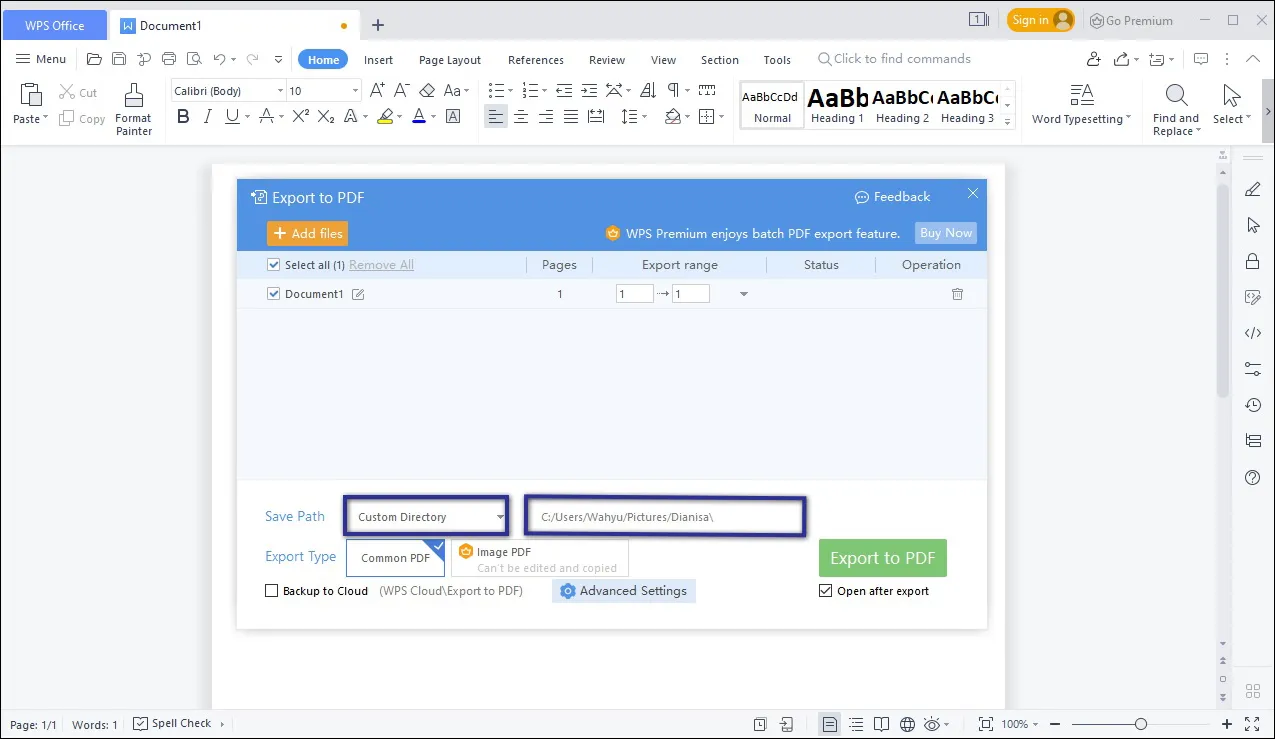Disable Open after export checkbox
1275x739 pixels.
[x=825, y=591]
